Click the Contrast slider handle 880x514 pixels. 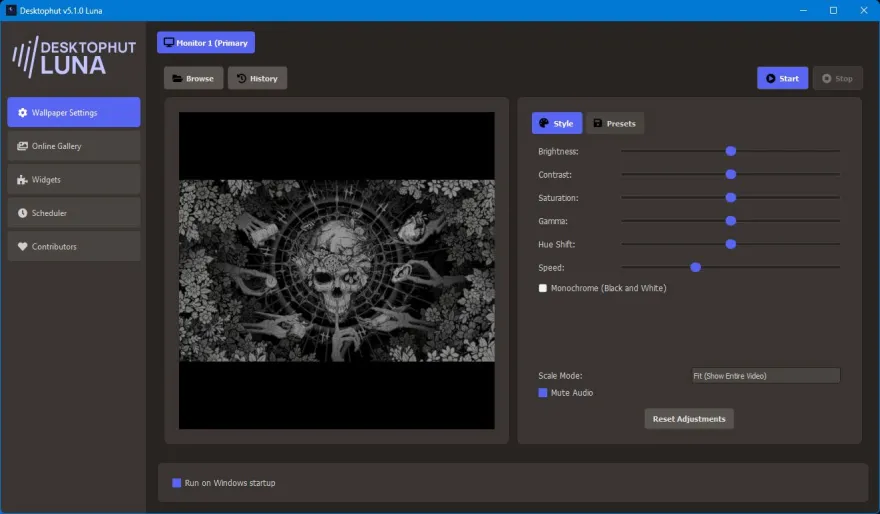pos(731,175)
